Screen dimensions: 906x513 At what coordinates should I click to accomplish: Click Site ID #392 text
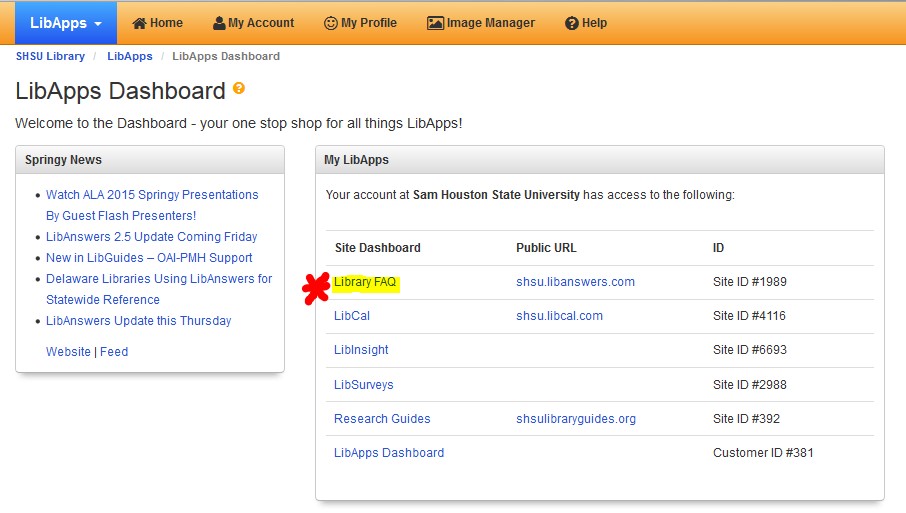(746, 419)
